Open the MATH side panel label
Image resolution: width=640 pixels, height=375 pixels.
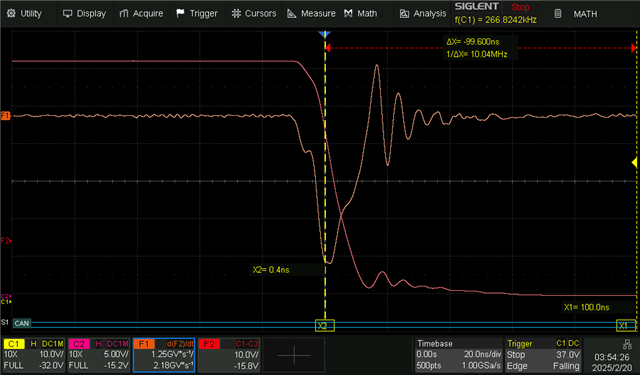pos(585,14)
